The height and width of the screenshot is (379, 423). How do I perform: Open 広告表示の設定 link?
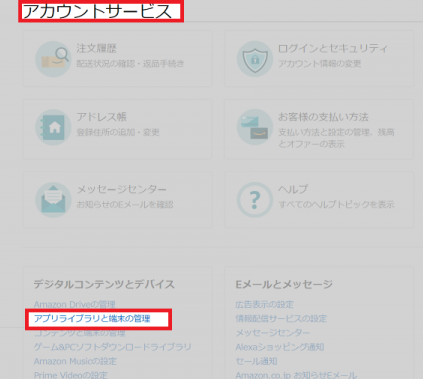tap(265, 304)
